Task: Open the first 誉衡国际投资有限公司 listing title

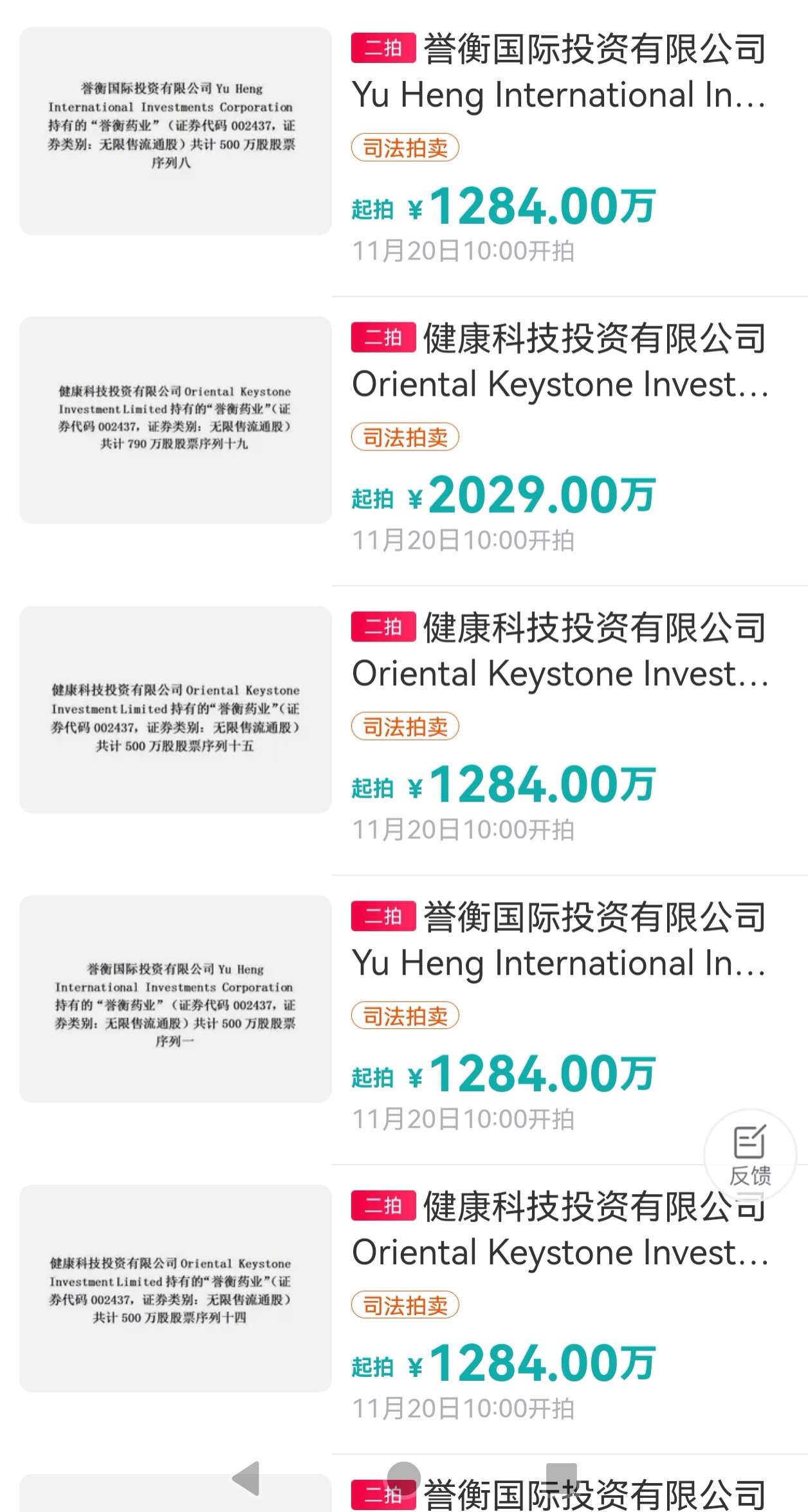Action: 560,72
